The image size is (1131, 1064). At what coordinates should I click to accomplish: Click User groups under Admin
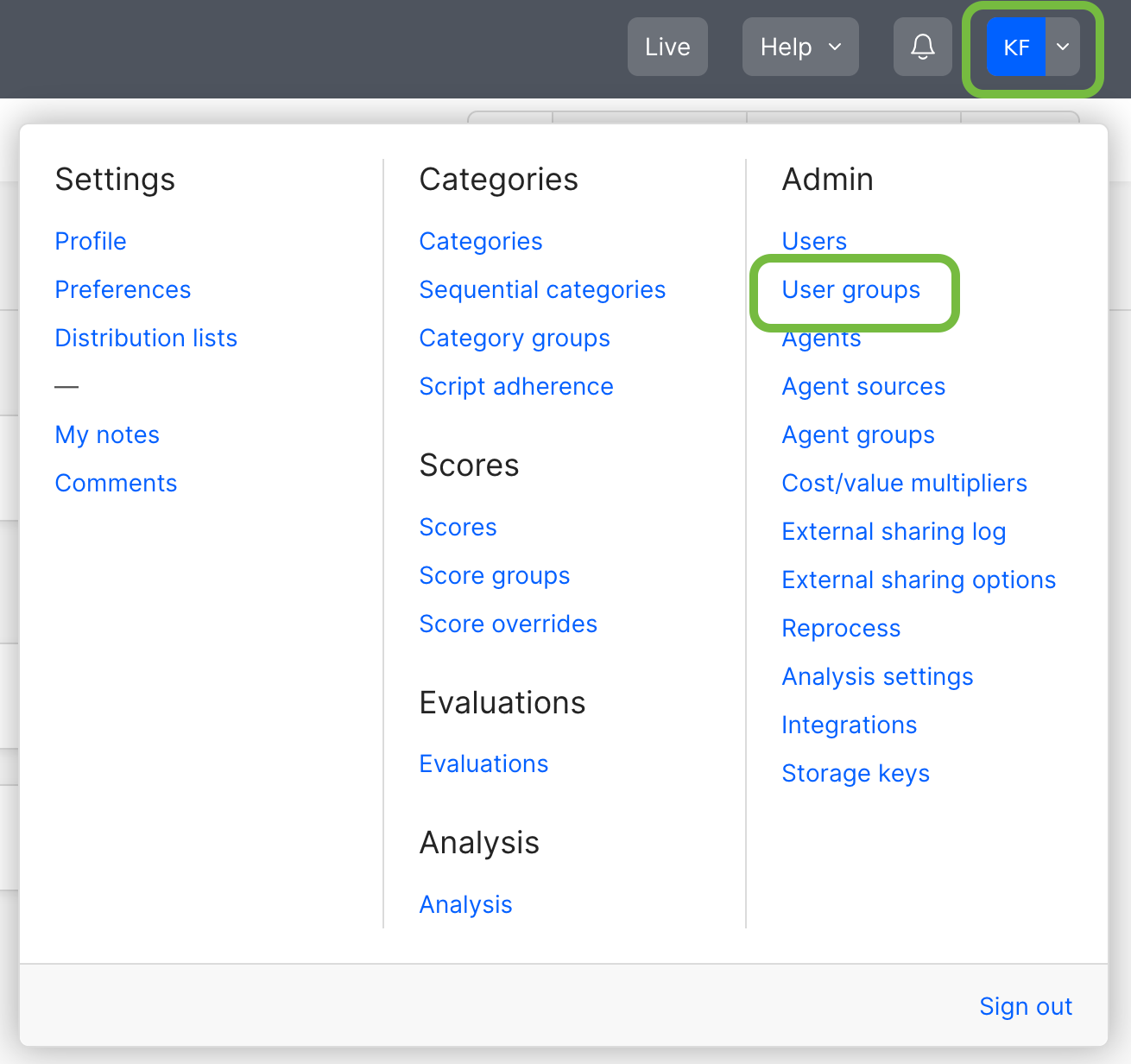point(850,289)
